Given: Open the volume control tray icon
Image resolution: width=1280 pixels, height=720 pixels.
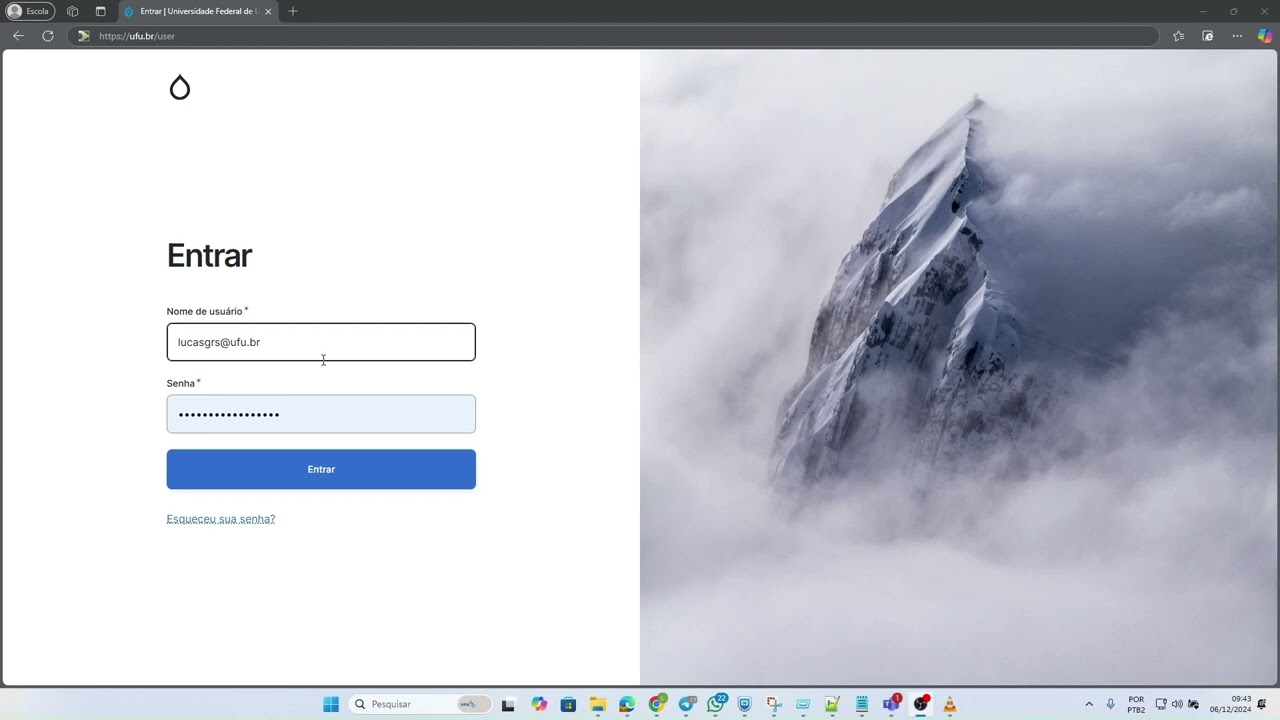Looking at the screenshot, I should pos(1177,704).
